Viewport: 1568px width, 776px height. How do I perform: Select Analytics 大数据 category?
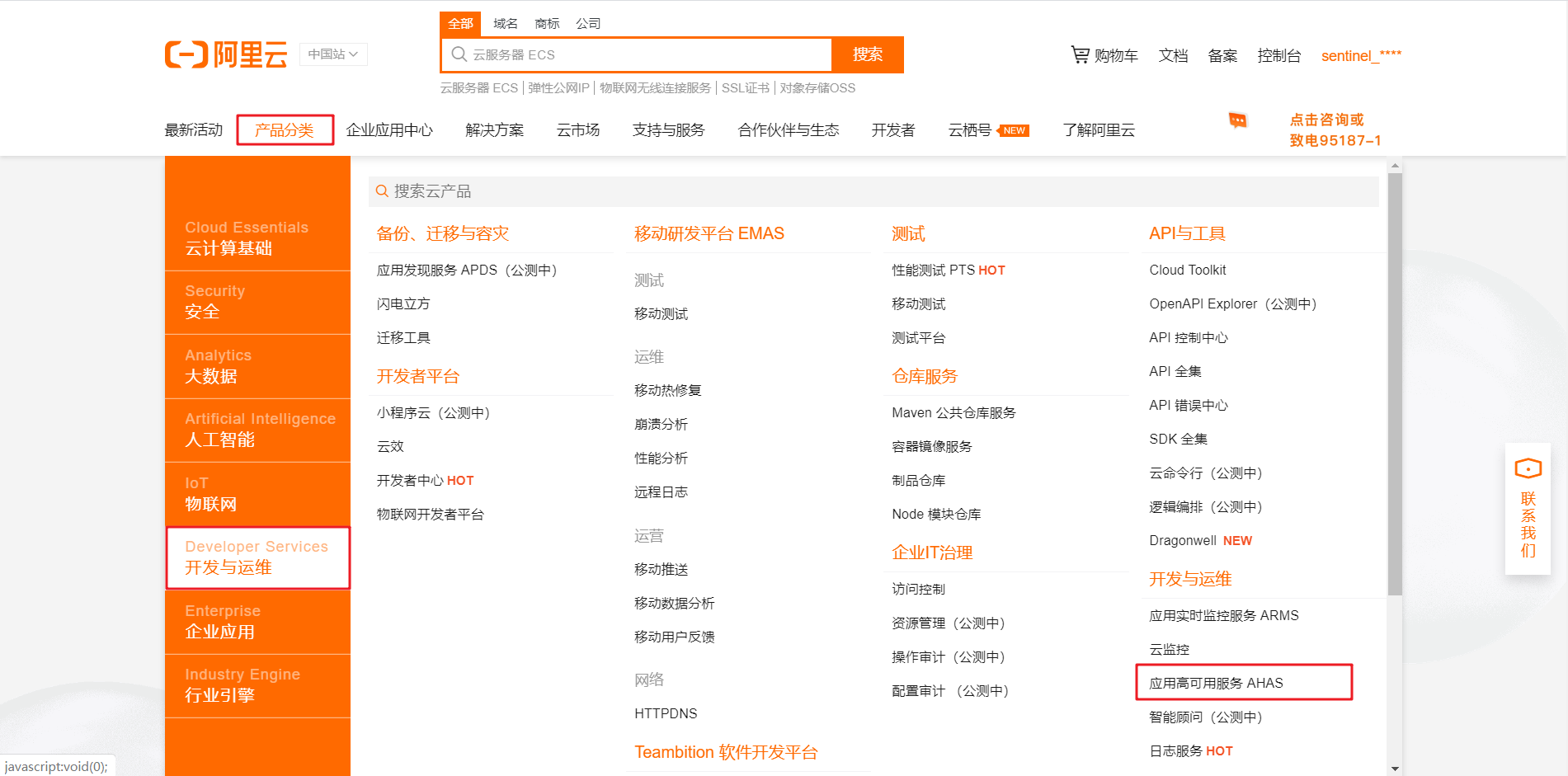257,366
